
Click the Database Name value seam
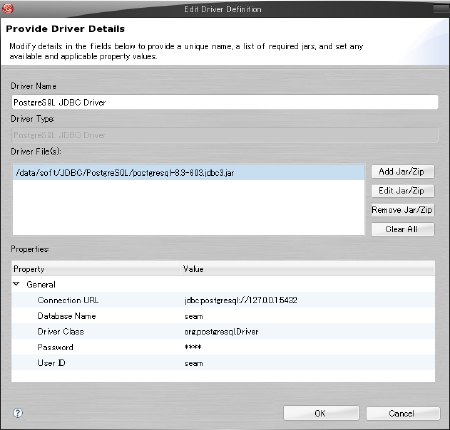[194, 316]
